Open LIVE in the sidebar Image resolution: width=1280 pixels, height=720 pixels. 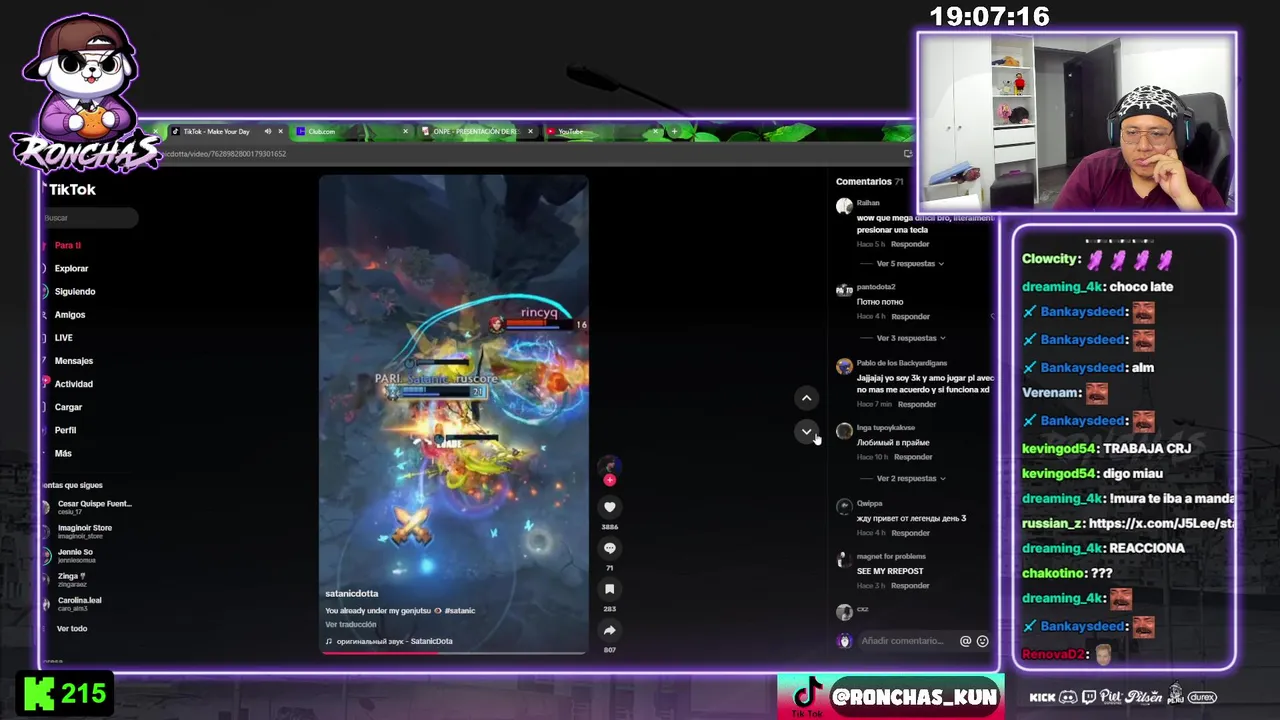[63, 338]
